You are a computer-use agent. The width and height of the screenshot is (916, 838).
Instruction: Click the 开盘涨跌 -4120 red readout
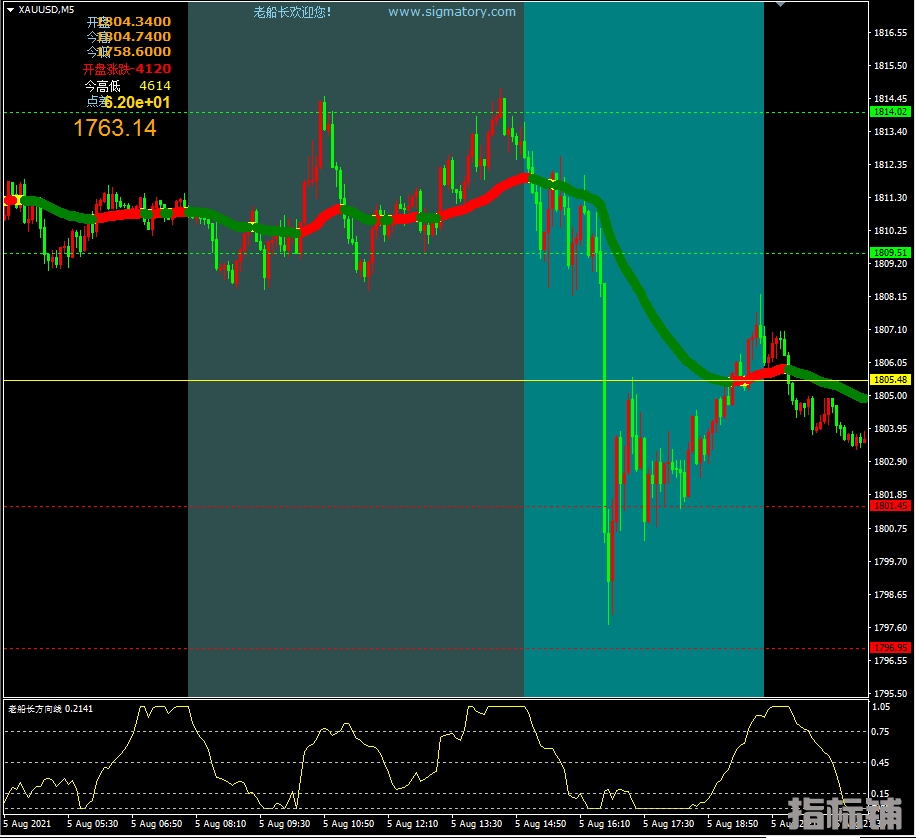[126, 69]
